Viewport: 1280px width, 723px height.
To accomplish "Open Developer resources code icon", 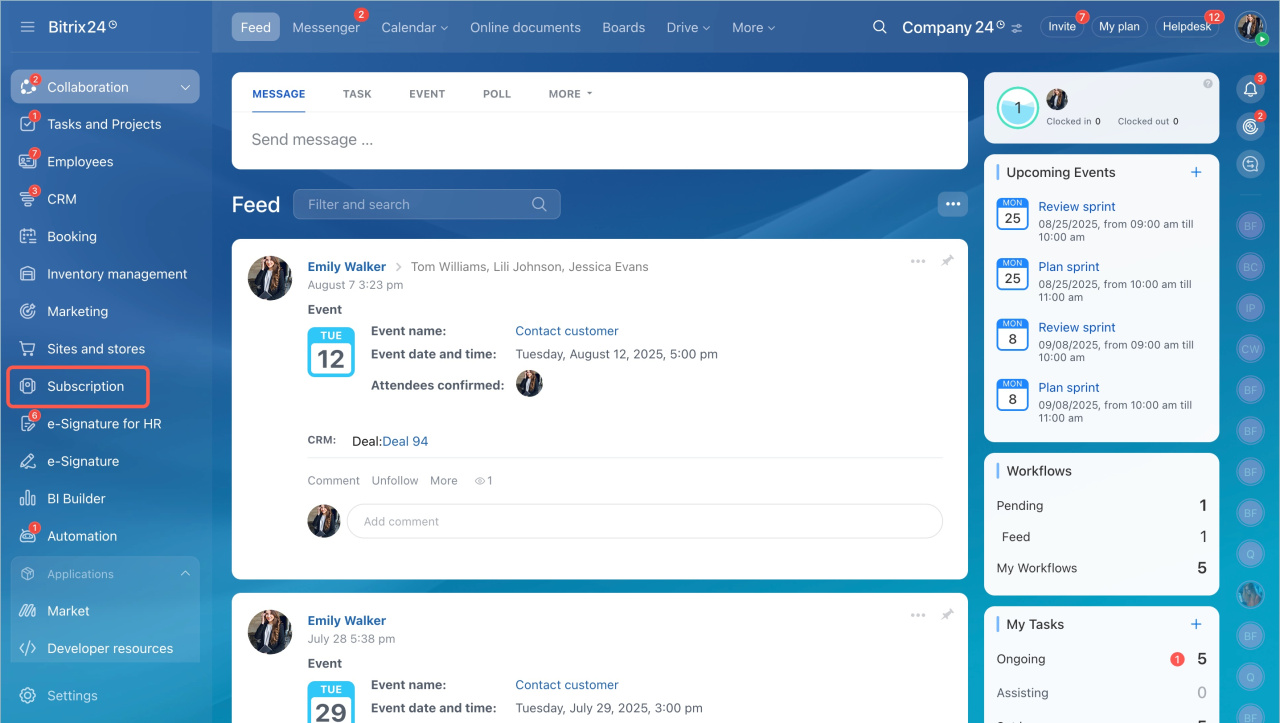I will [x=28, y=648].
